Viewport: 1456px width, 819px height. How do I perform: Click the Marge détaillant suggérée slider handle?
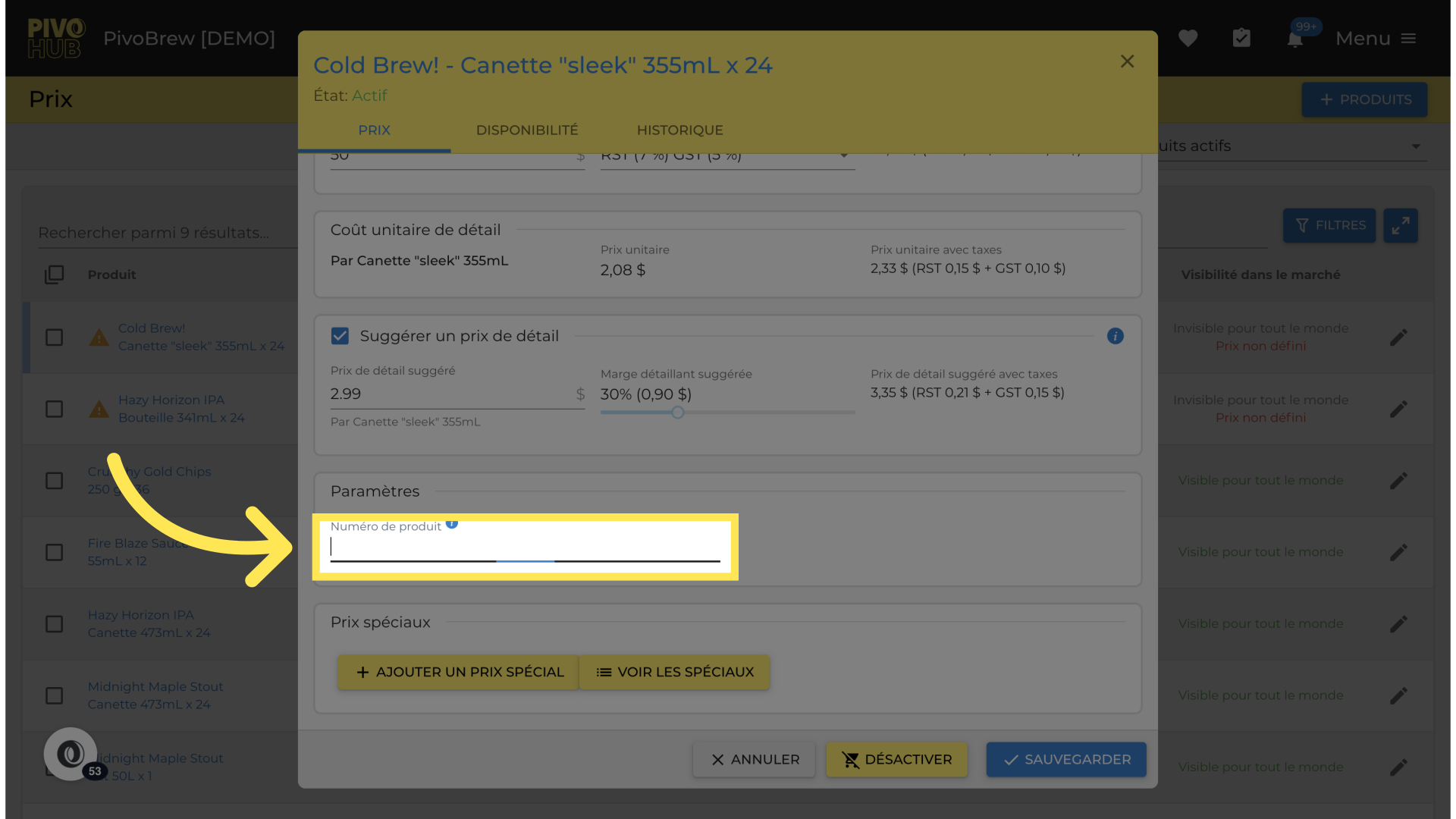pos(678,413)
